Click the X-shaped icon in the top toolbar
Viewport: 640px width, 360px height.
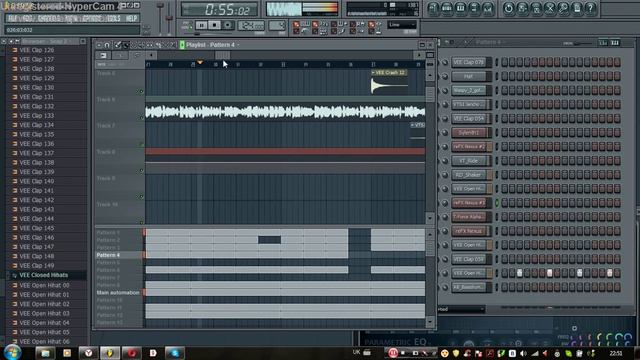550,8
